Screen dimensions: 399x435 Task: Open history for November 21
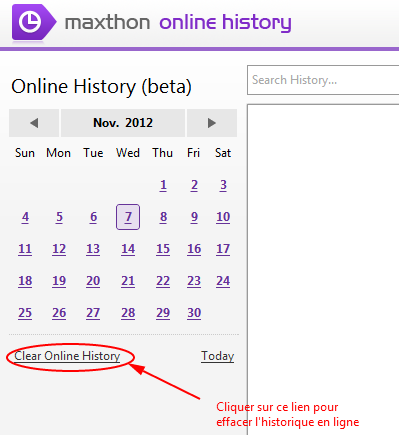tap(128, 281)
